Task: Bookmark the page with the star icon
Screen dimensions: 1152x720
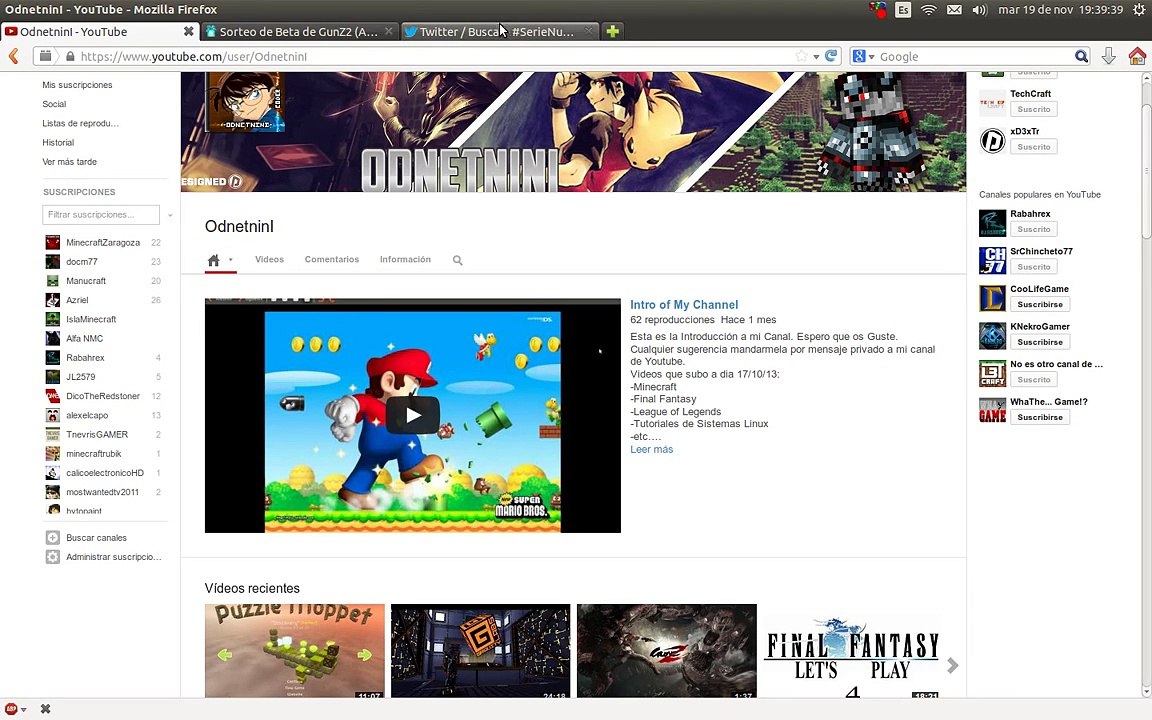Action: pyautogui.click(x=802, y=57)
